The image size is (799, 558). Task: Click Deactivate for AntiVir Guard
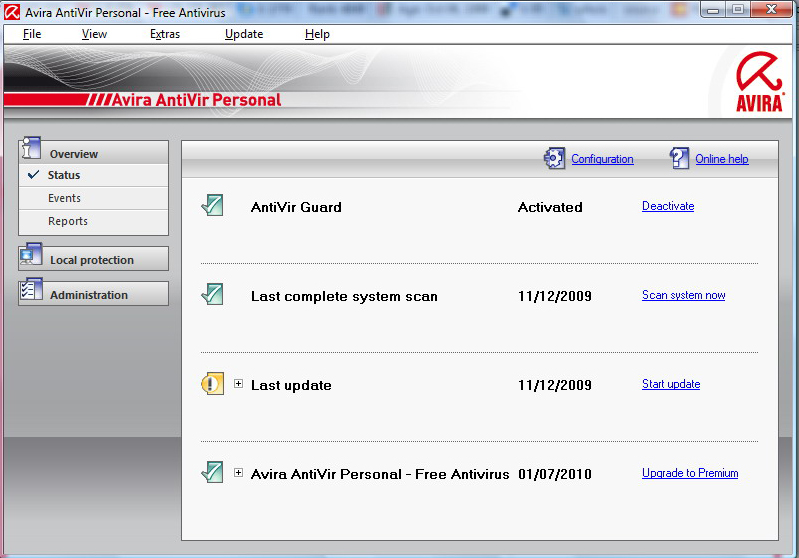(x=668, y=206)
